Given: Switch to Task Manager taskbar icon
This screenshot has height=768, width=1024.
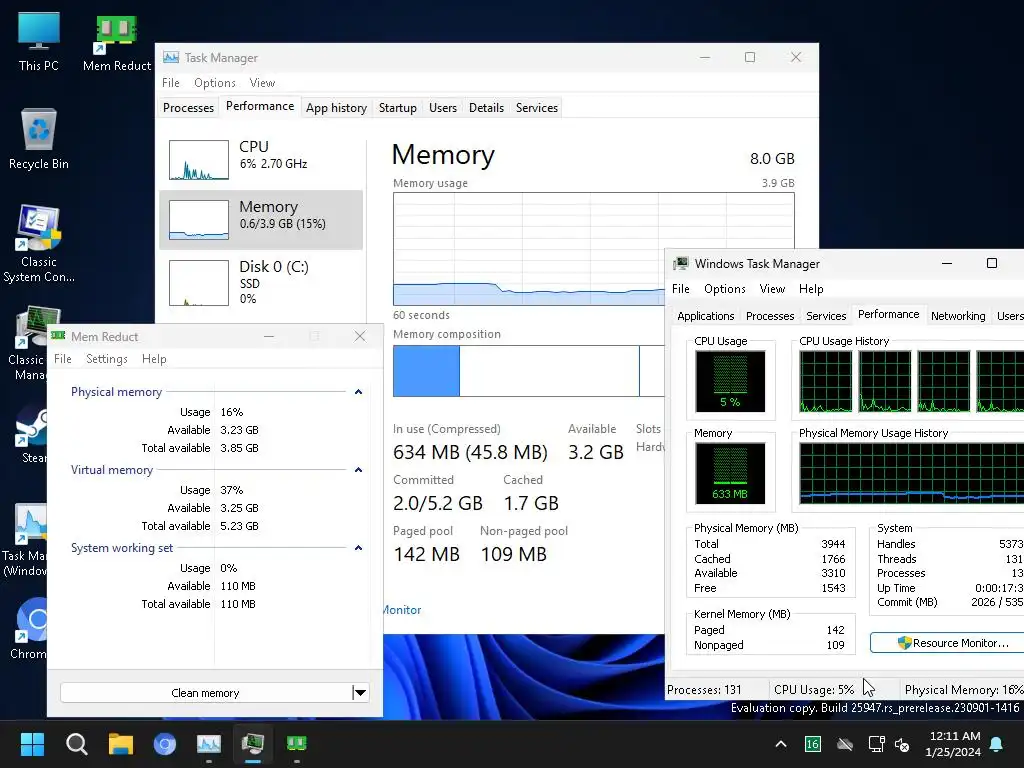Looking at the screenshot, I should 209,744.
